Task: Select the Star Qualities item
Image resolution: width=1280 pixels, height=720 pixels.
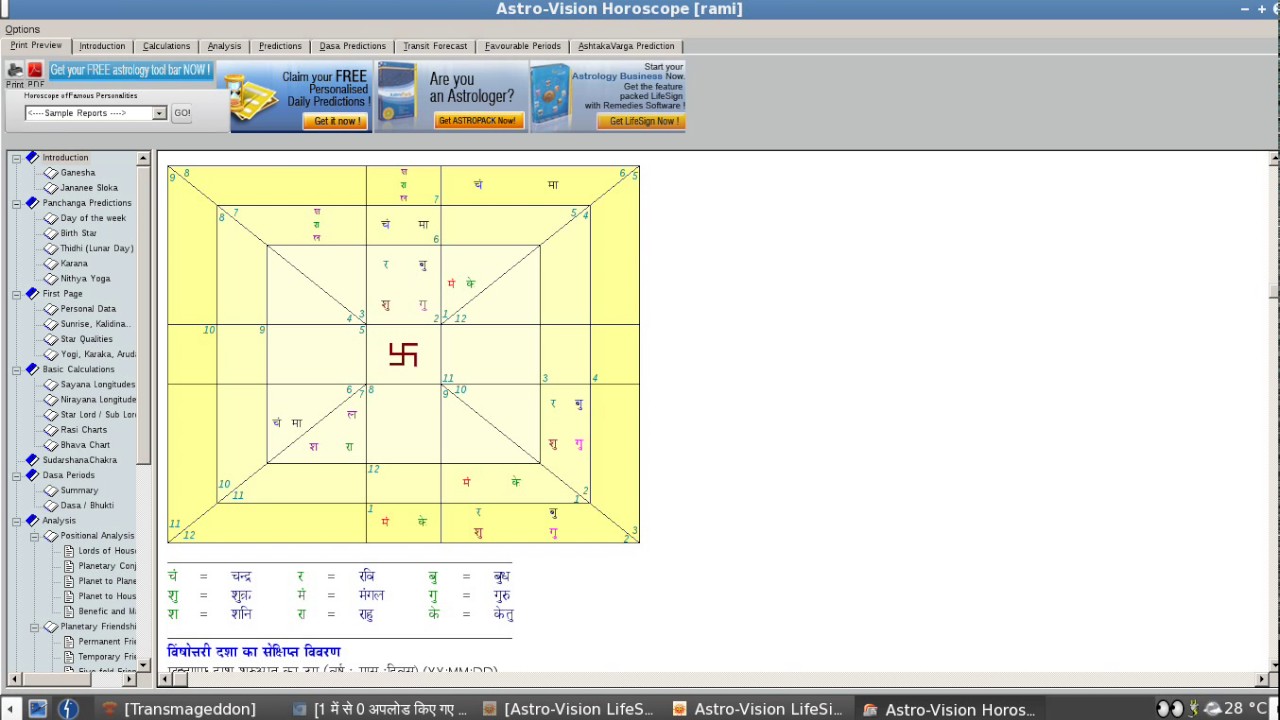Action: pos(86,339)
